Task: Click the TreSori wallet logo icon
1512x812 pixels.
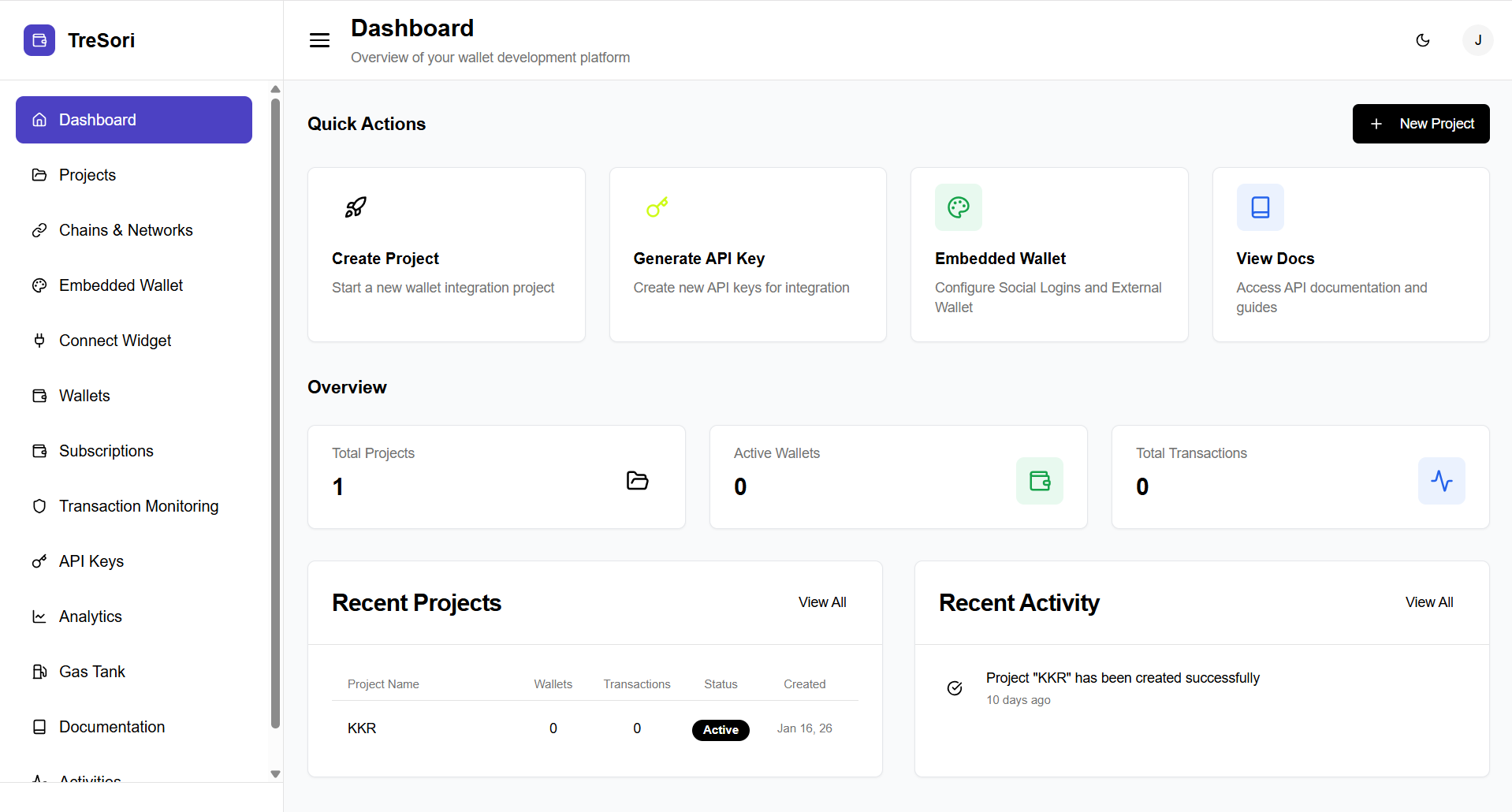Action: click(39, 40)
